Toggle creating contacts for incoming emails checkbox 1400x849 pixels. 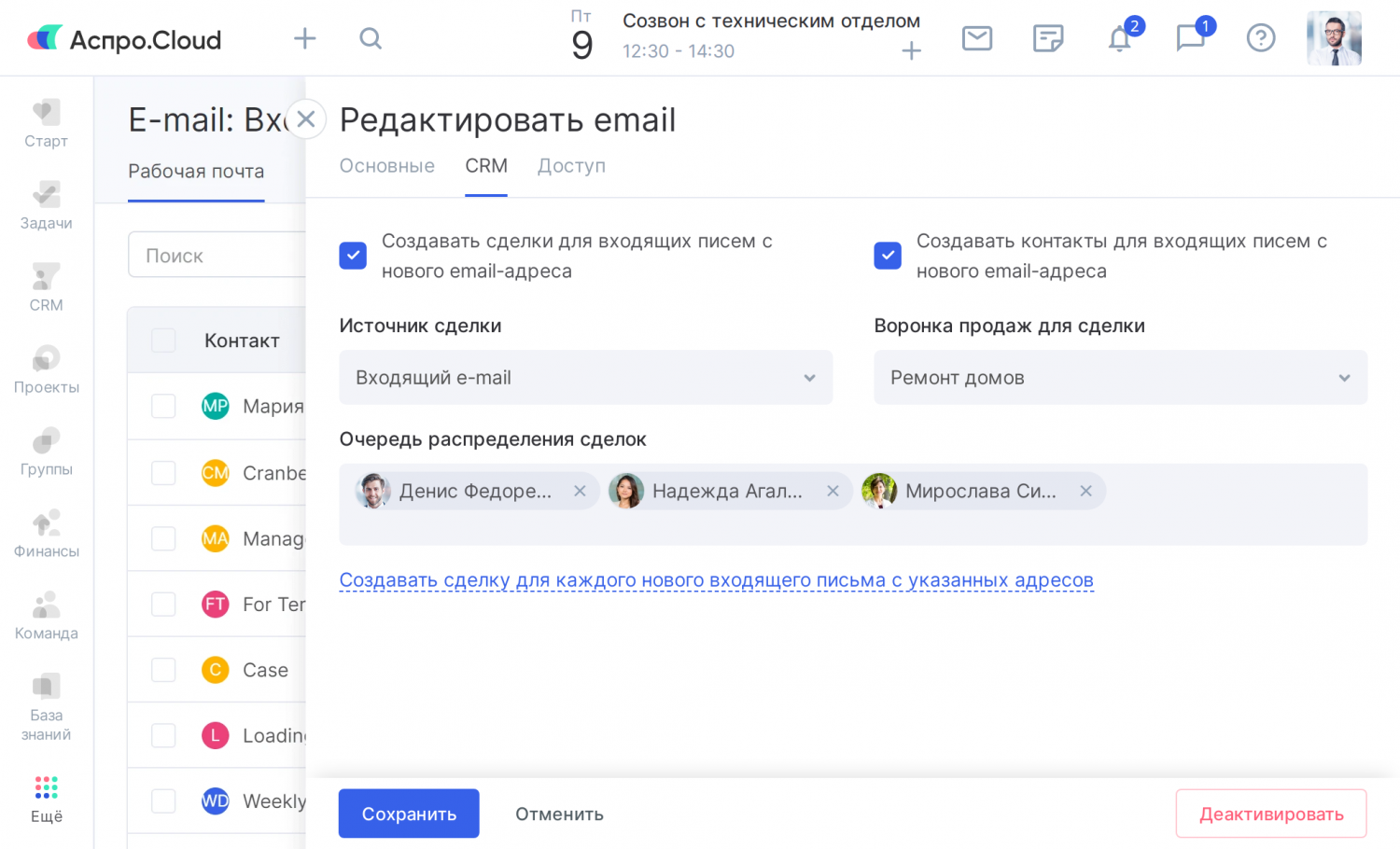click(x=888, y=256)
